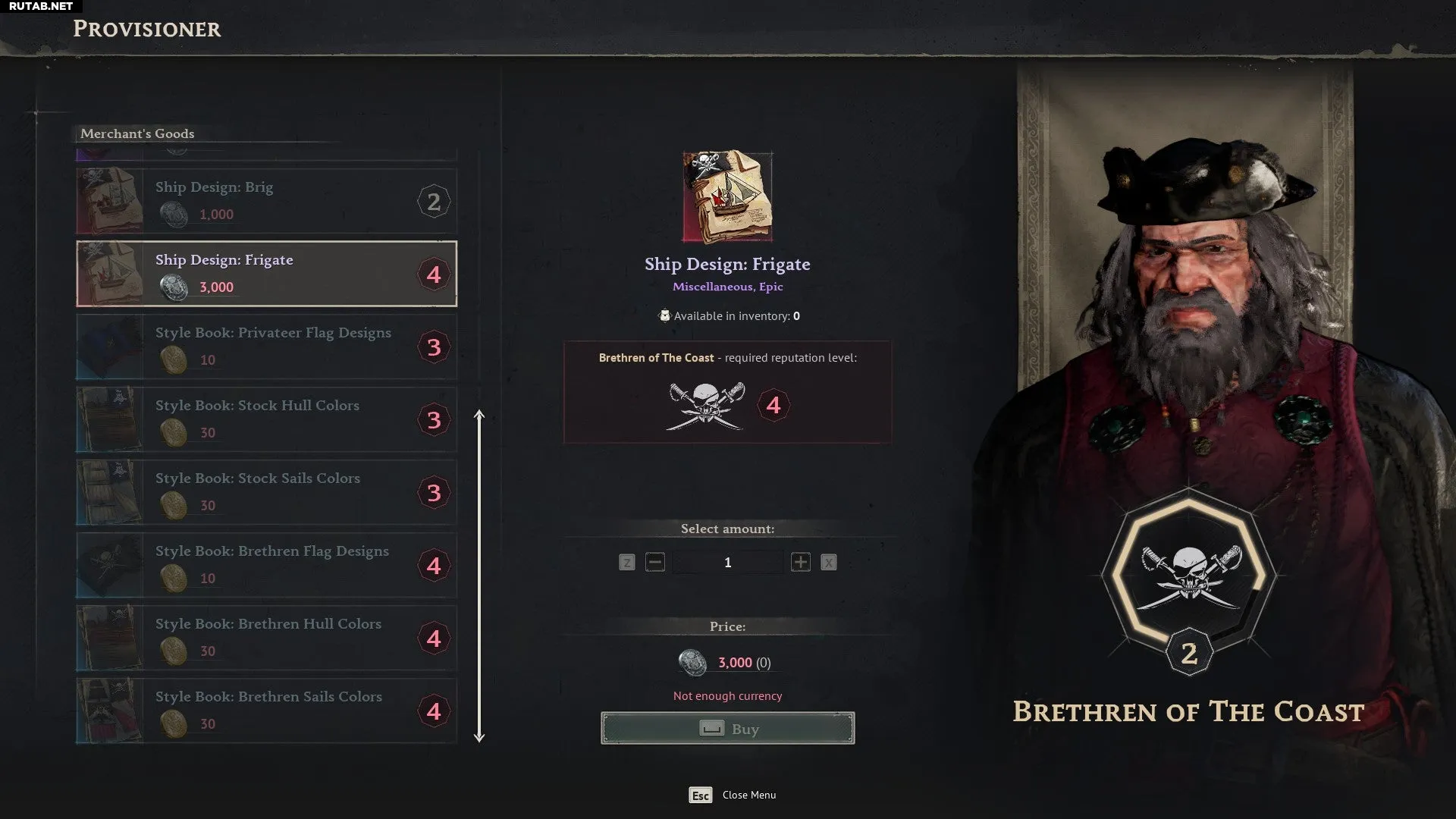Select Style Book: Stock Sails Colors

(x=266, y=492)
